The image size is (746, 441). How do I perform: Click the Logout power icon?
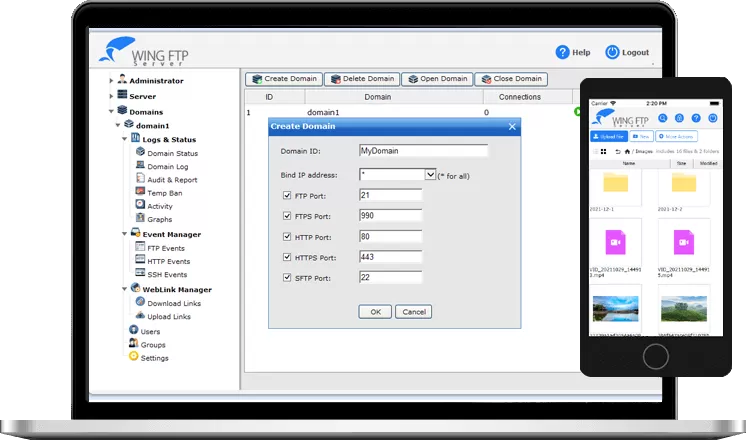click(612, 52)
